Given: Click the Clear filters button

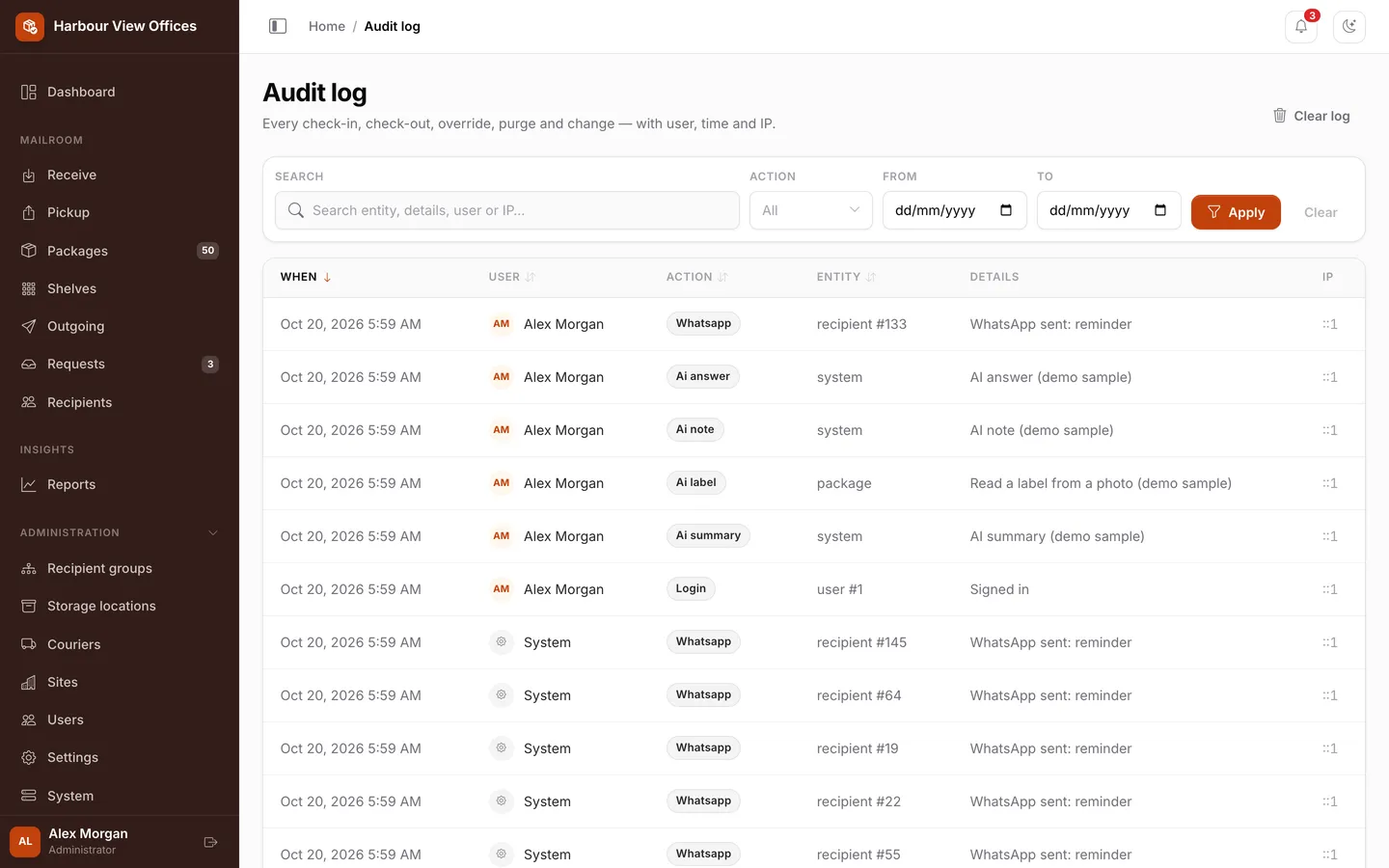Looking at the screenshot, I should pos(1321,212).
